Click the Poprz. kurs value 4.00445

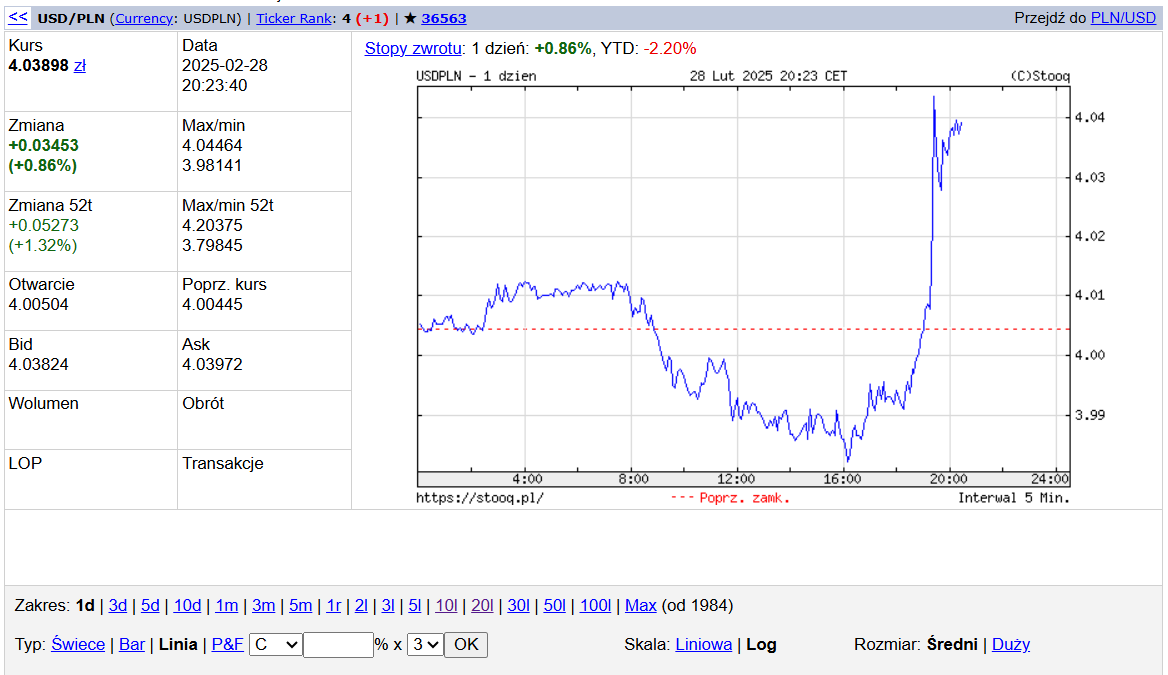pyautogui.click(x=212, y=304)
